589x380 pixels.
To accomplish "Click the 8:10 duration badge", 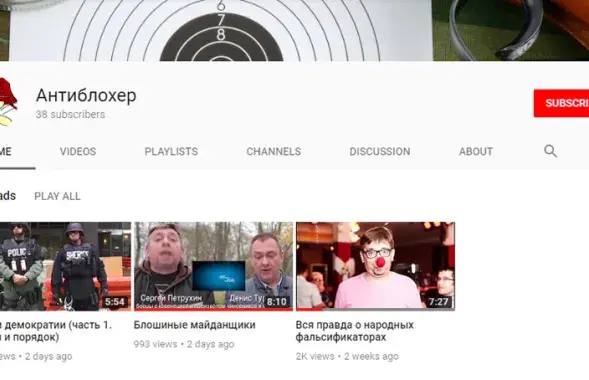I will [277, 302].
